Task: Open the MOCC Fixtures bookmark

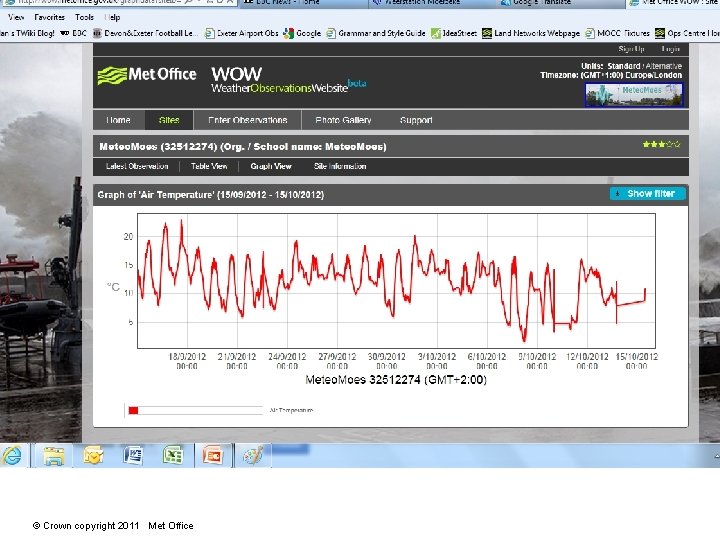Action: (x=618, y=33)
